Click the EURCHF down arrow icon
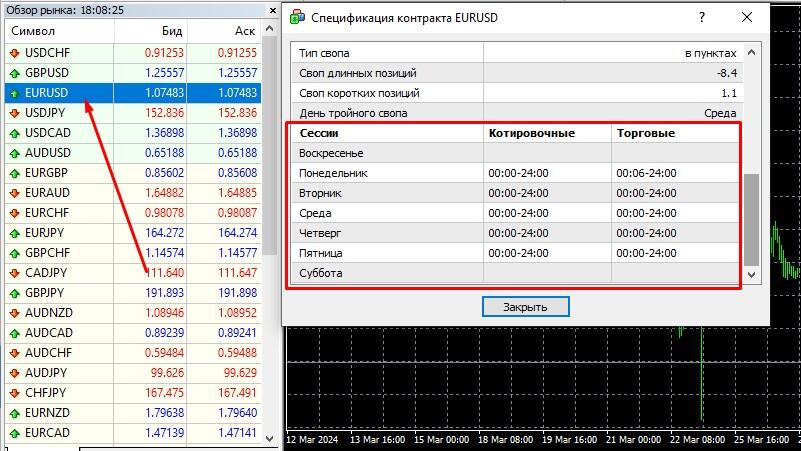The image size is (801, 451). pyautogui.click(x=14, y=213)
